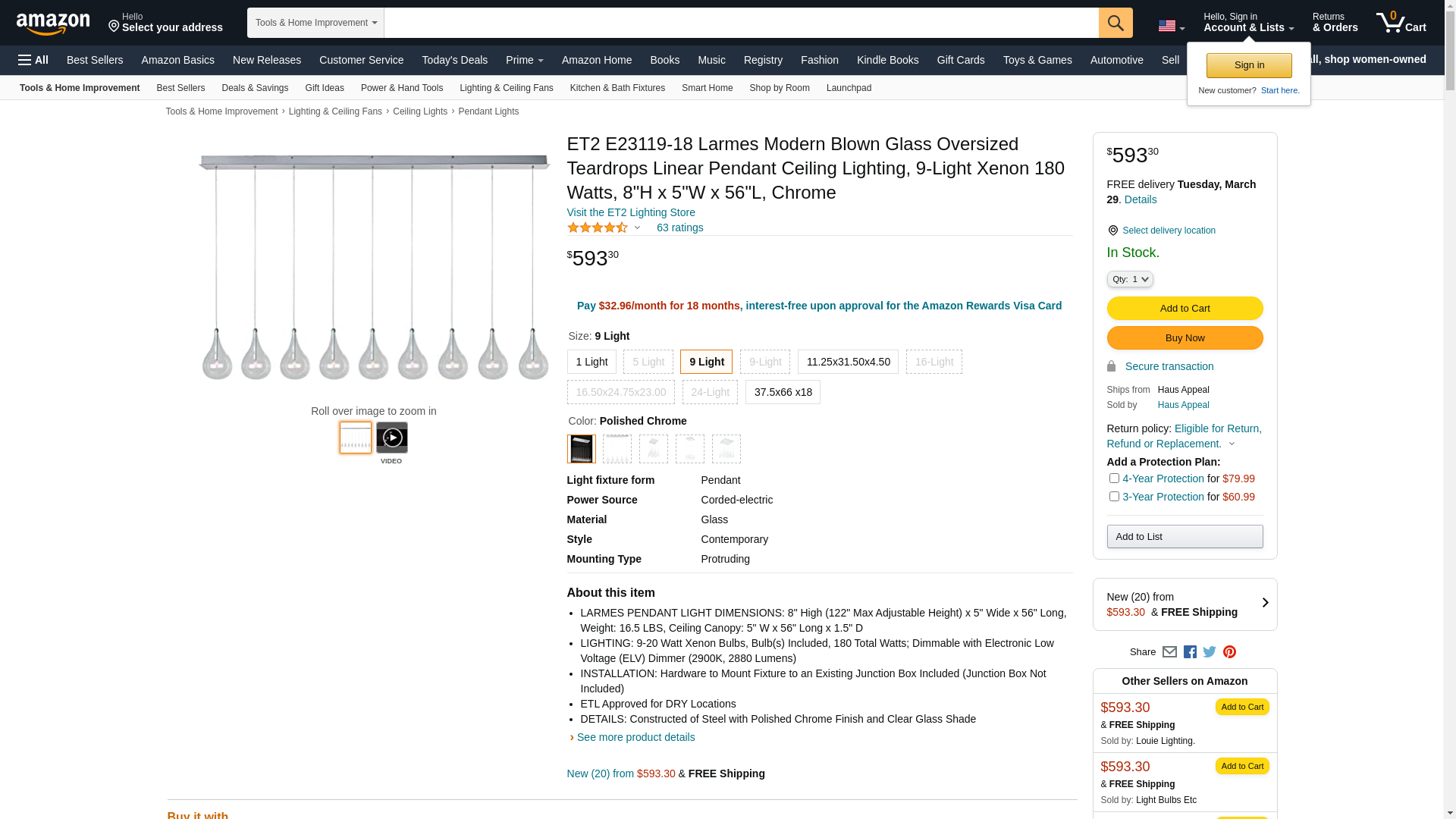Viewport: 1456px width, 819px height.
Task: Share product on Twitter
Action: tap(1210, 652)
